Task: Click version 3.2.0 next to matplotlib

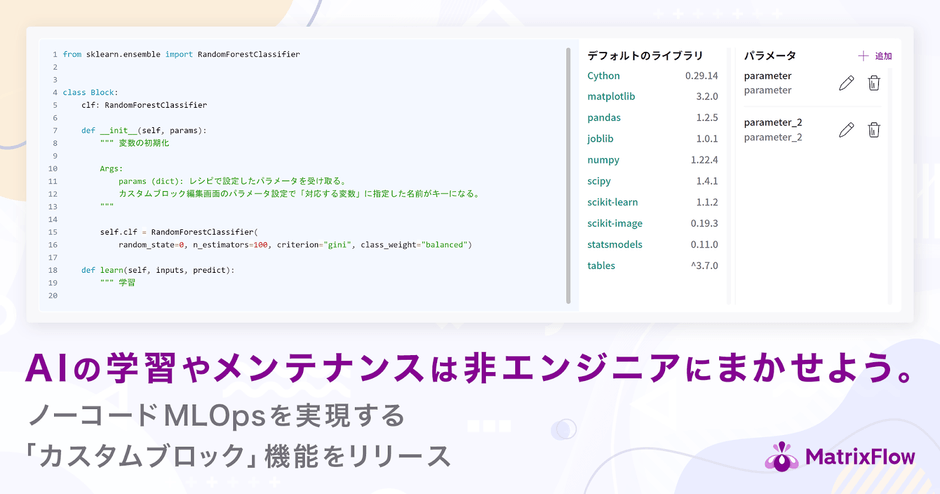Action: 707,97
